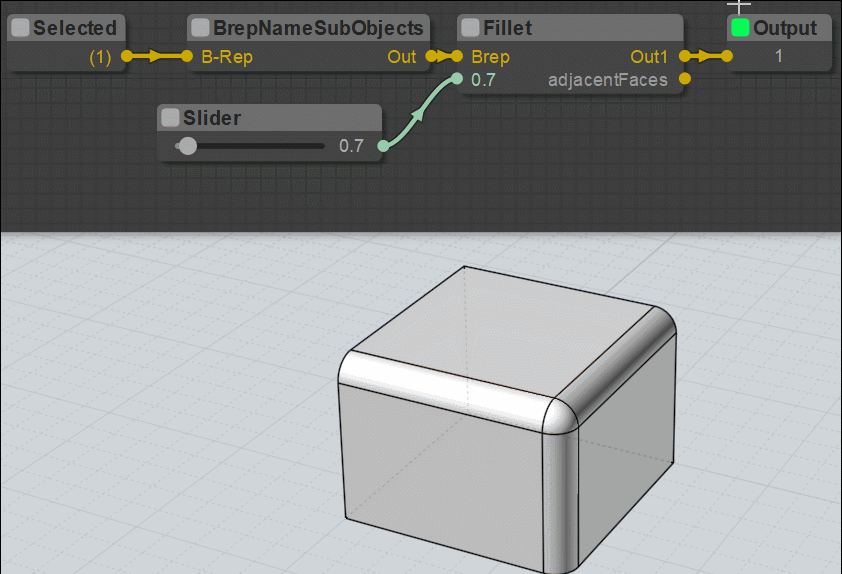Click the Fillet Out1 output port
Screen dimensions: 842x574
685,56
